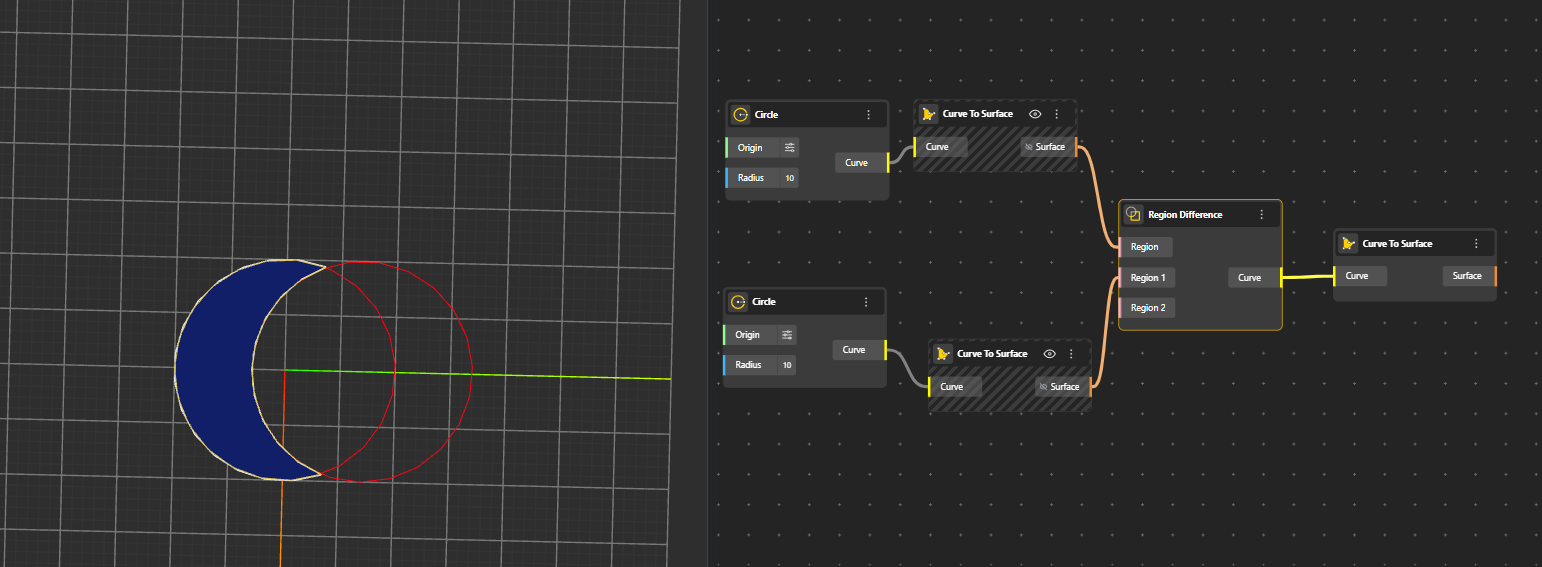Screen dimensions: 1542x567
Task: Click crossed-eye icon beside Surface in upper hatched node
Action: pyautogui.click(x=1029, y=147)
